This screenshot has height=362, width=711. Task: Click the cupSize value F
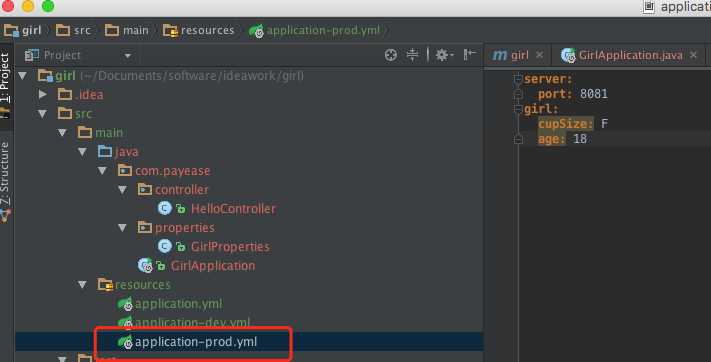click(x=604, y=124)
